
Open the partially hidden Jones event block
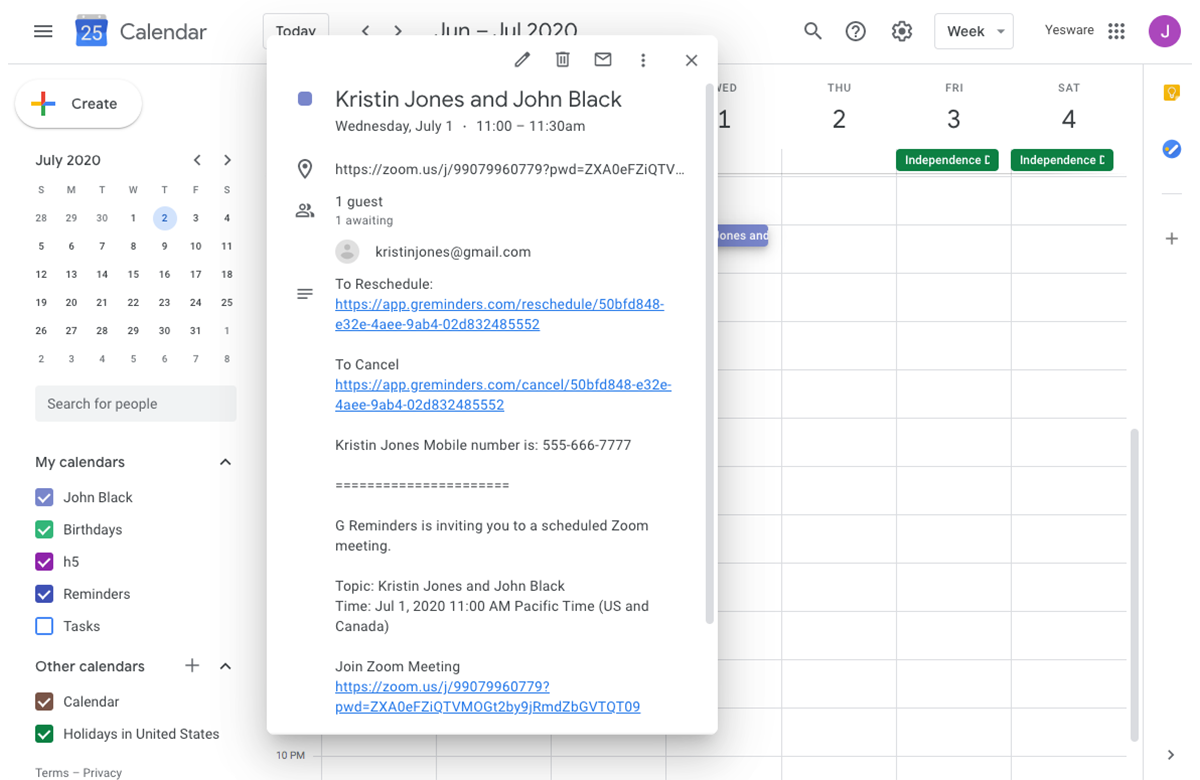tap(742, 236)
